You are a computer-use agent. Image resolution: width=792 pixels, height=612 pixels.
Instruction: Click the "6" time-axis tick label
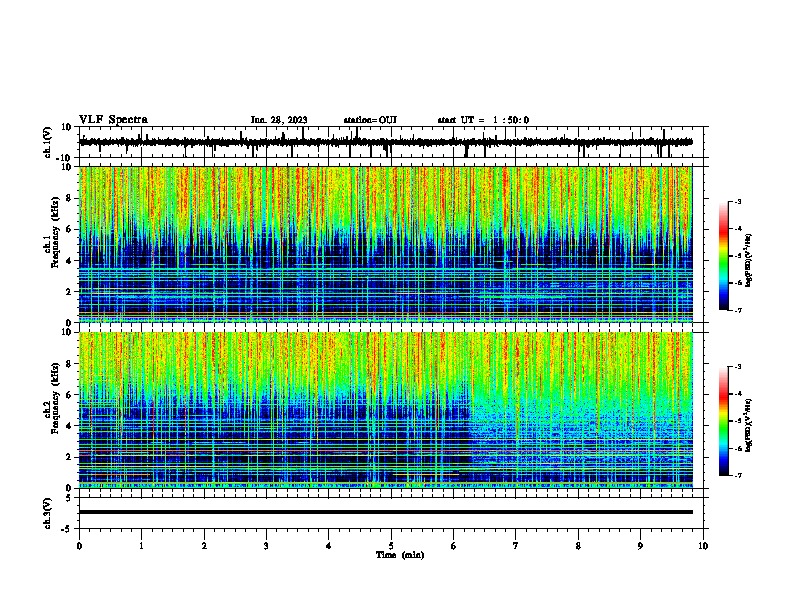click(x=453, y=546)
